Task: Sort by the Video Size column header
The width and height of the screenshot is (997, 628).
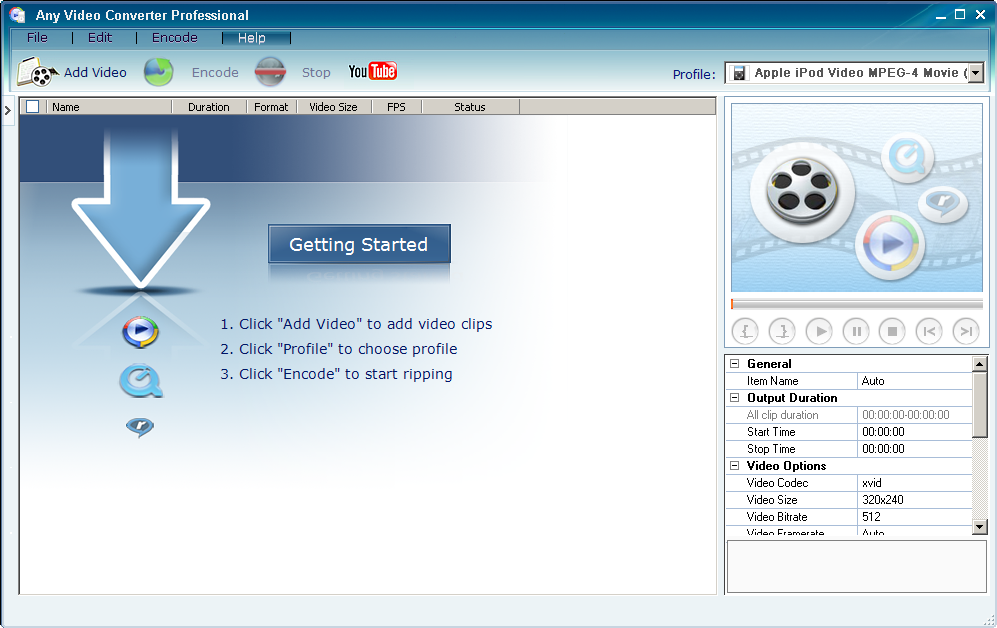Action: 334,107
